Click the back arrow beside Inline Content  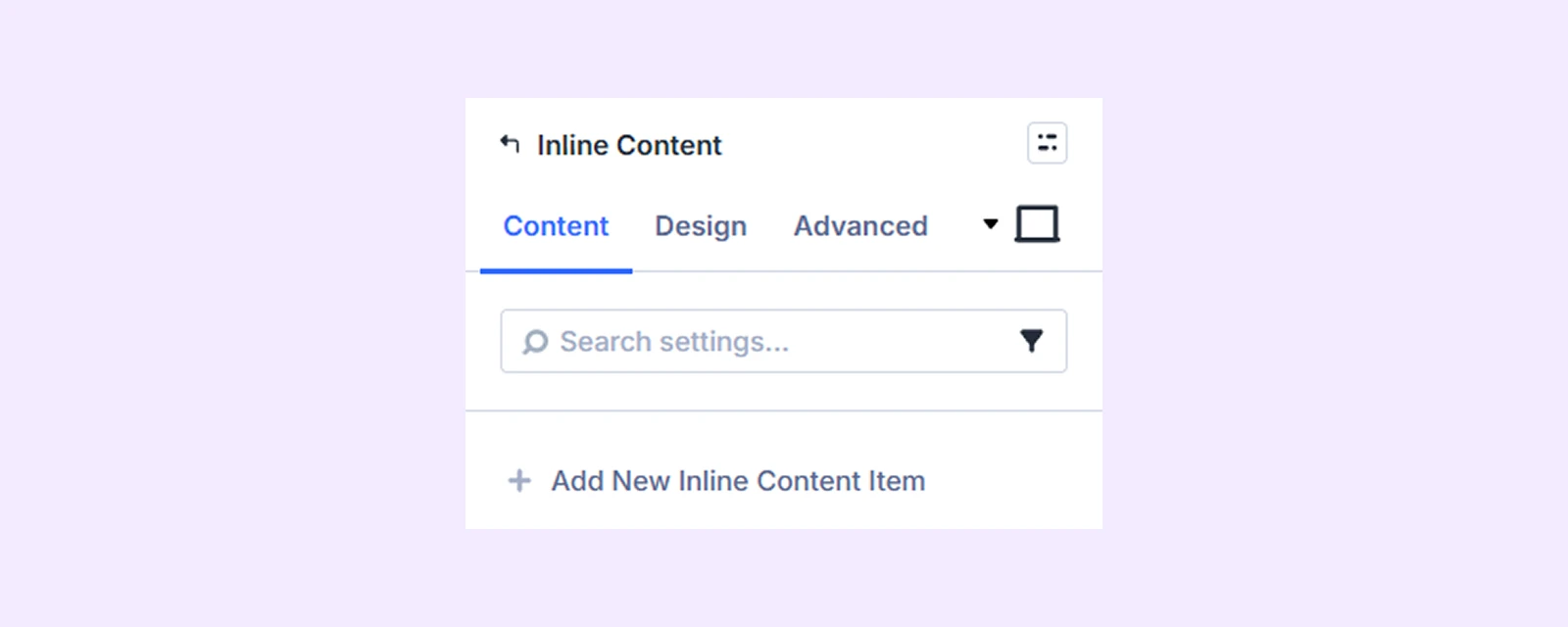pyautogui.click(x=510, y=145)
